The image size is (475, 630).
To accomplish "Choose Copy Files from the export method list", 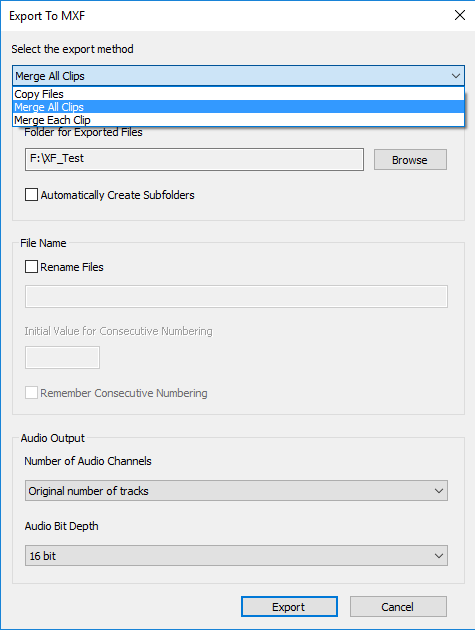I will coord(238,94).
